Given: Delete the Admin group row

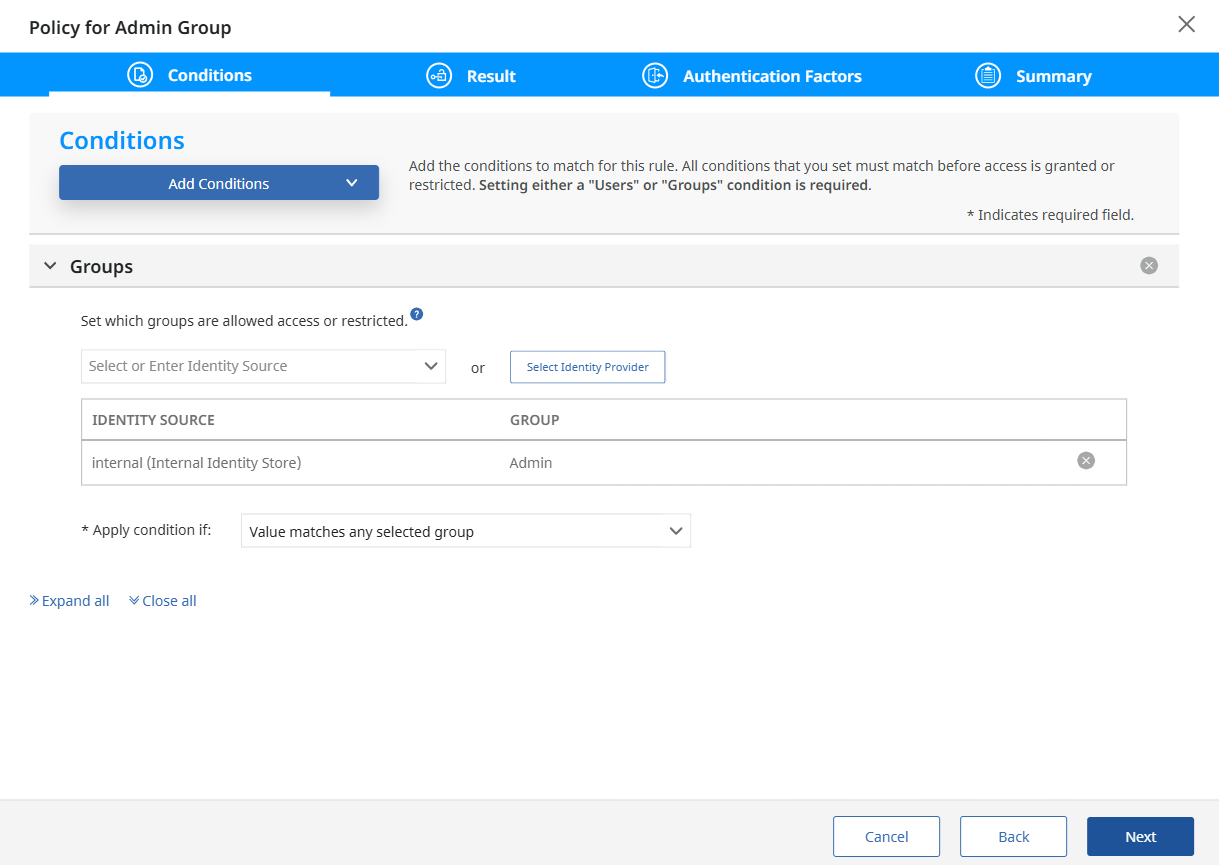Looking at the screenshot, I should [x=1085, y=461].
